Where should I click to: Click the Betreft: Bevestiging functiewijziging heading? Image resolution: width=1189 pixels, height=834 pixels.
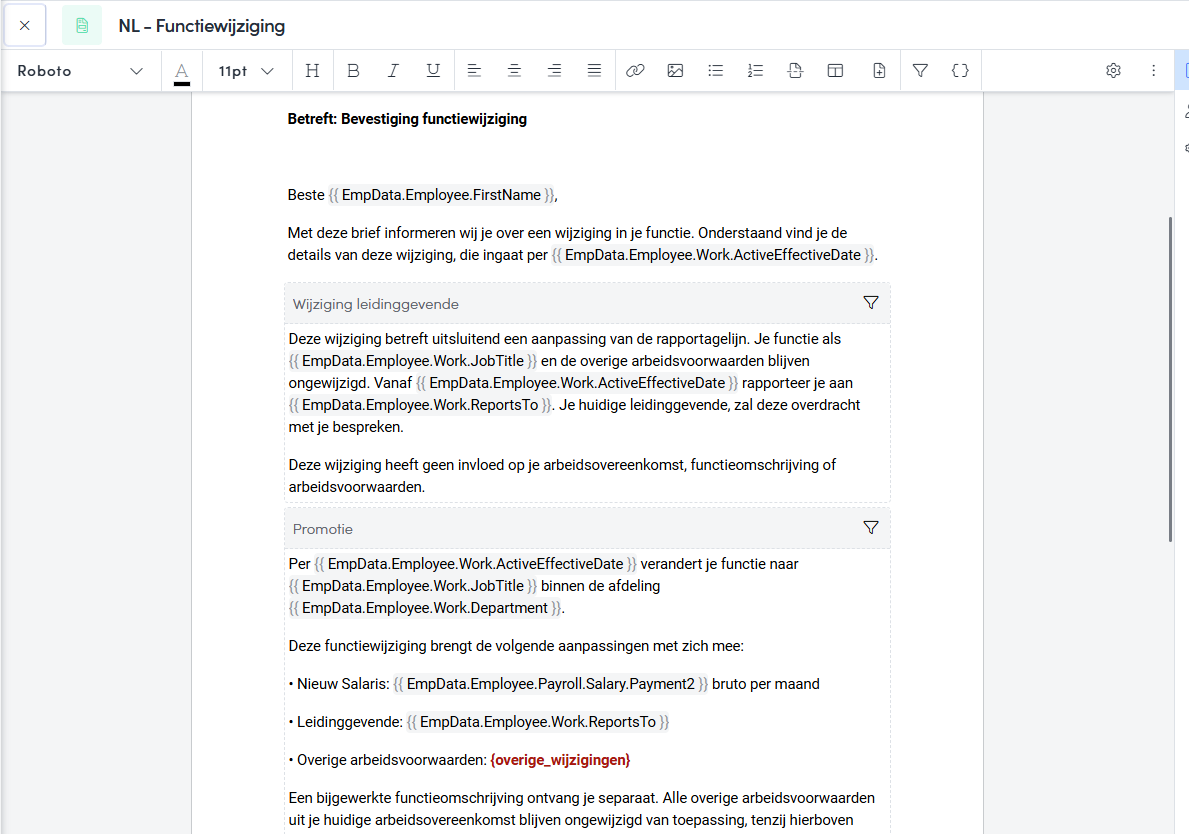coord(407,119)
